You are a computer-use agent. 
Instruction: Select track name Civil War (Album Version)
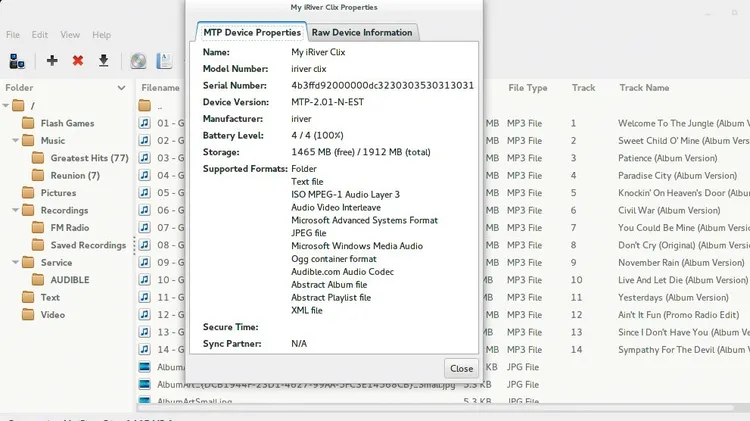pyautogui.click(x=669, y=210)
